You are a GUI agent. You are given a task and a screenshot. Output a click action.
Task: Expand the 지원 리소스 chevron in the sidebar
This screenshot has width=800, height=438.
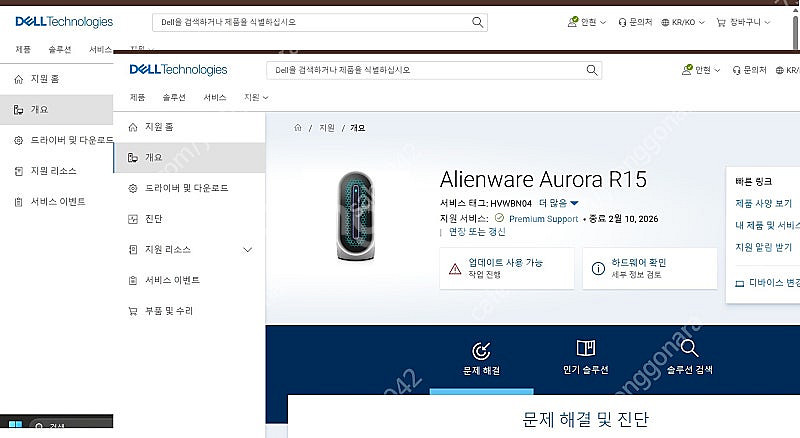coord(247,250)
